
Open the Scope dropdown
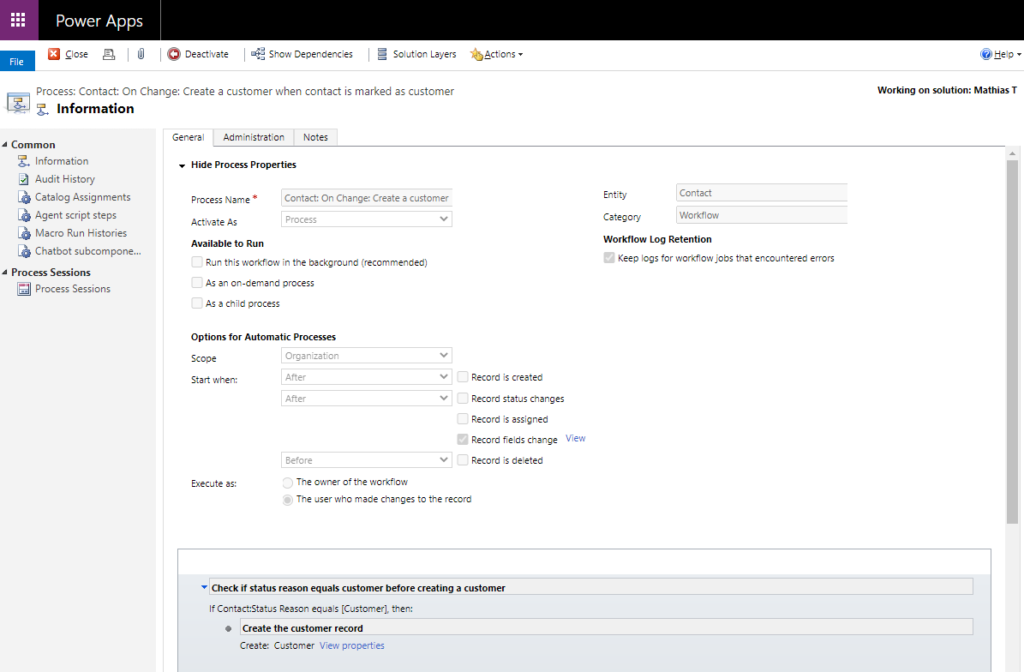click(366, 355)
